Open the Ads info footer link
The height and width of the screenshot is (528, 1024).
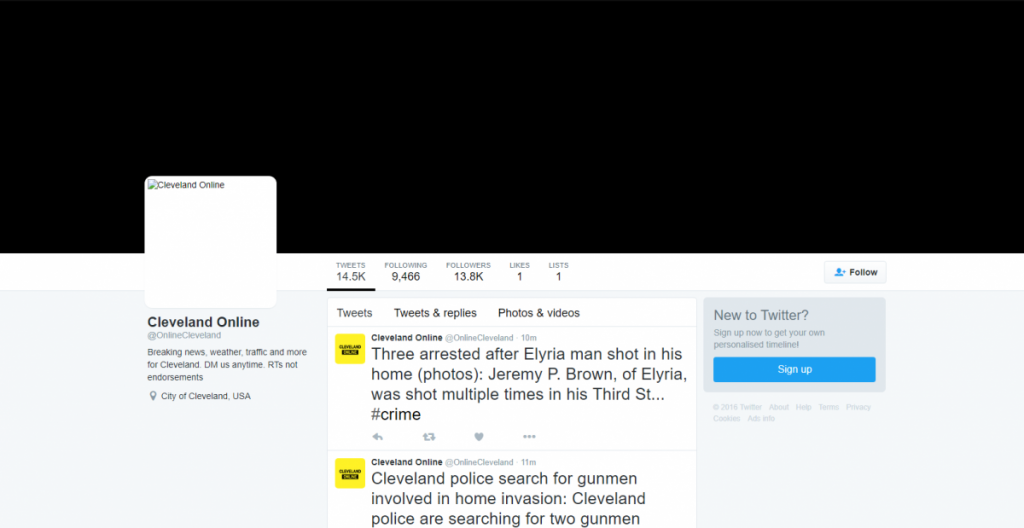[761, 418]
